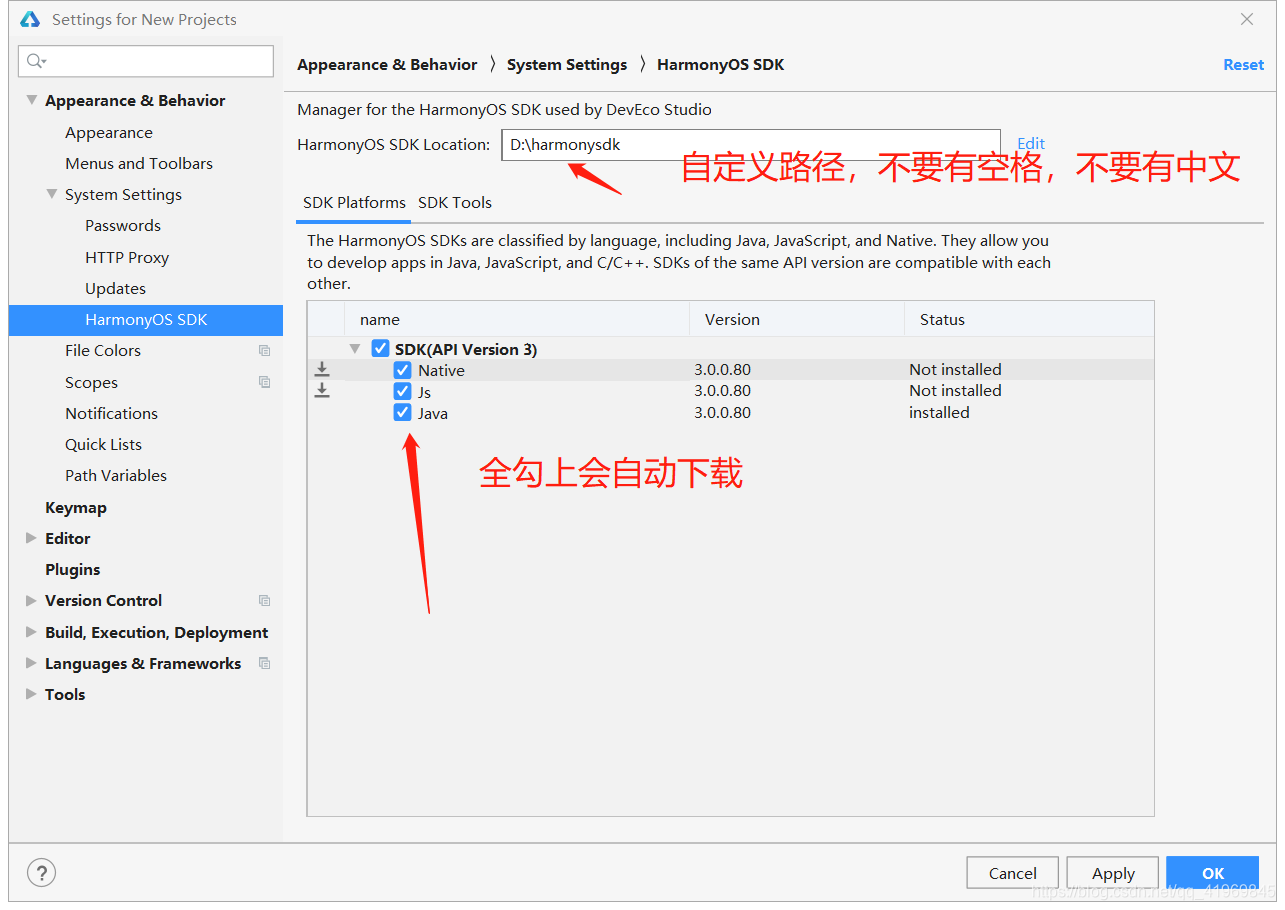Open the Notifications settings

point(111,413)
